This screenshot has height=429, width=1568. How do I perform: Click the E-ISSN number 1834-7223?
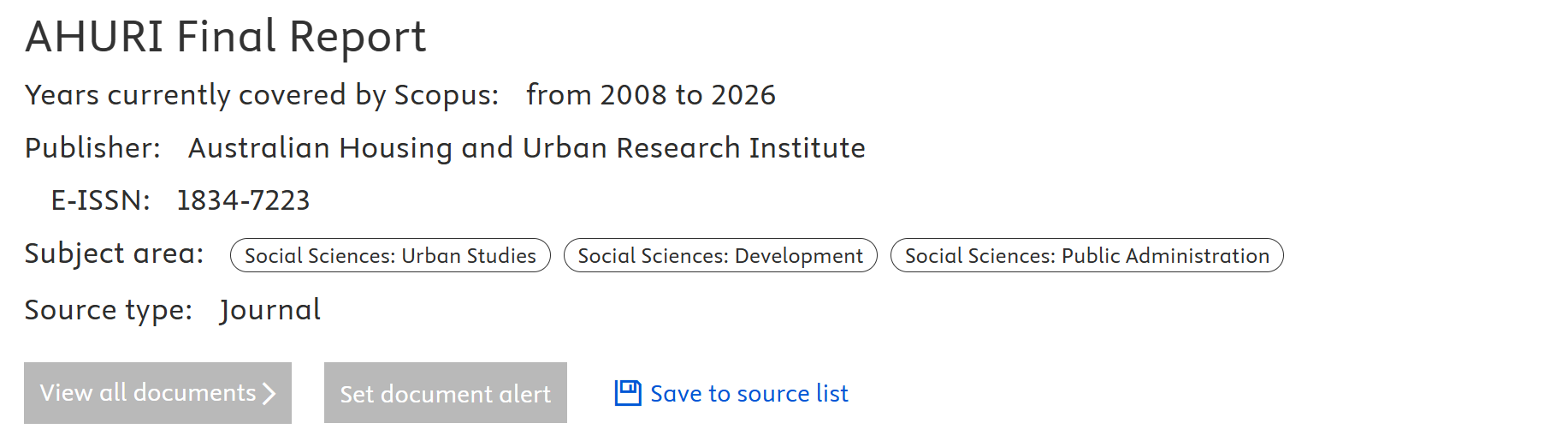click(x=243, y=200)
